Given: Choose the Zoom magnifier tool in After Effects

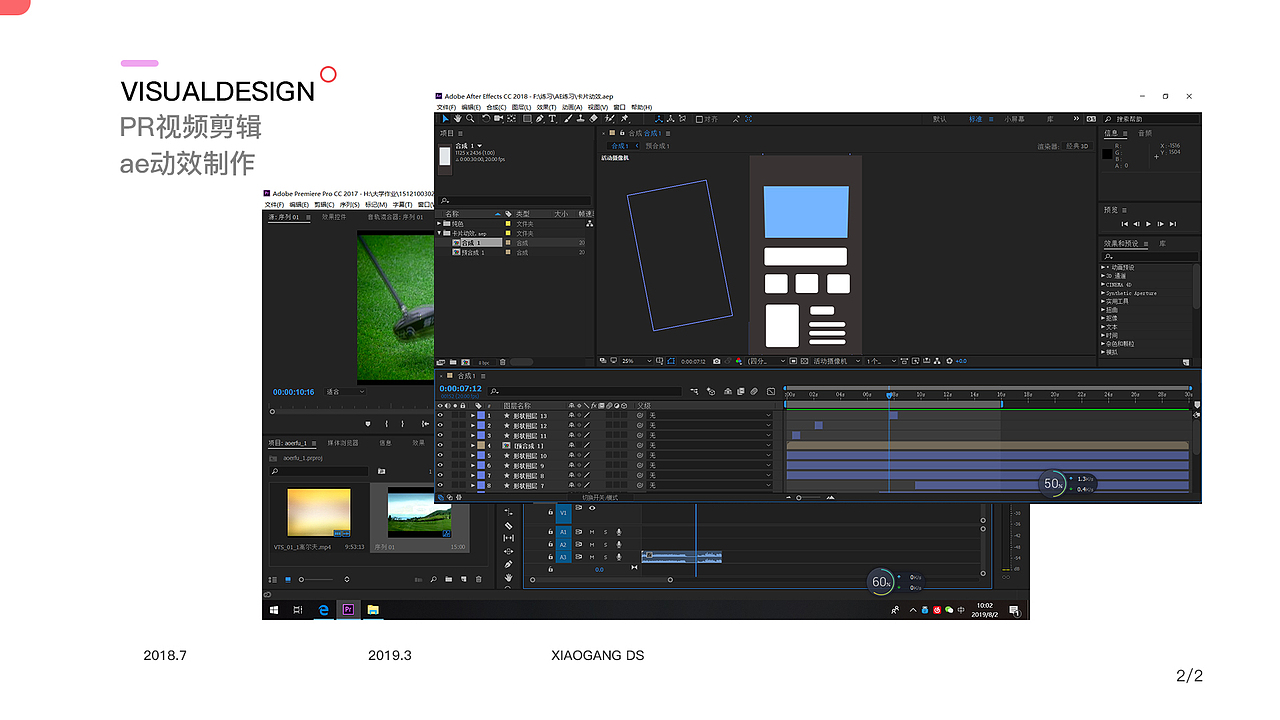Looking at the screenshot, I should [x=470, y=119].
